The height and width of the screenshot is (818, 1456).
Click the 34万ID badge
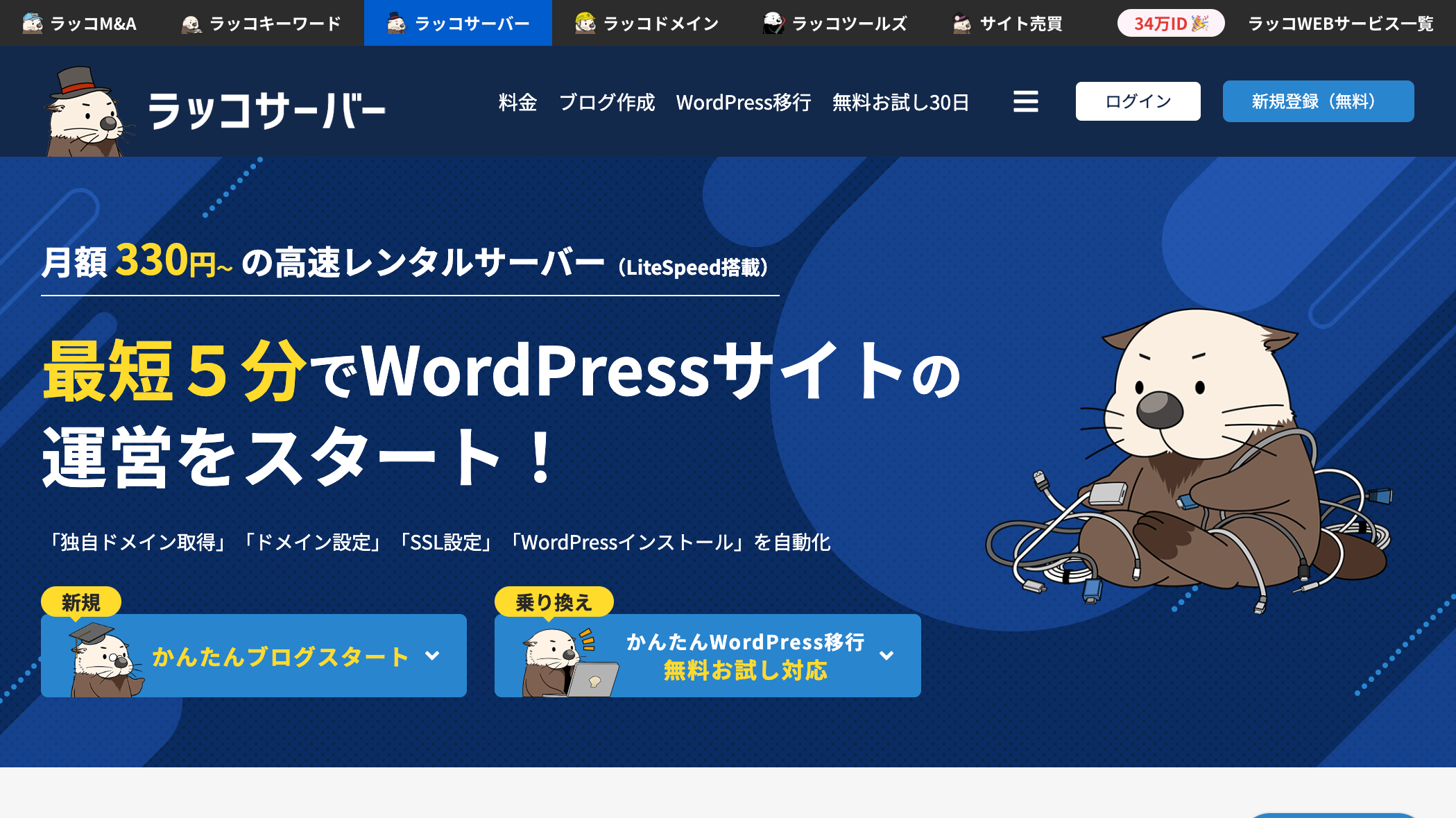[1170, 24]
